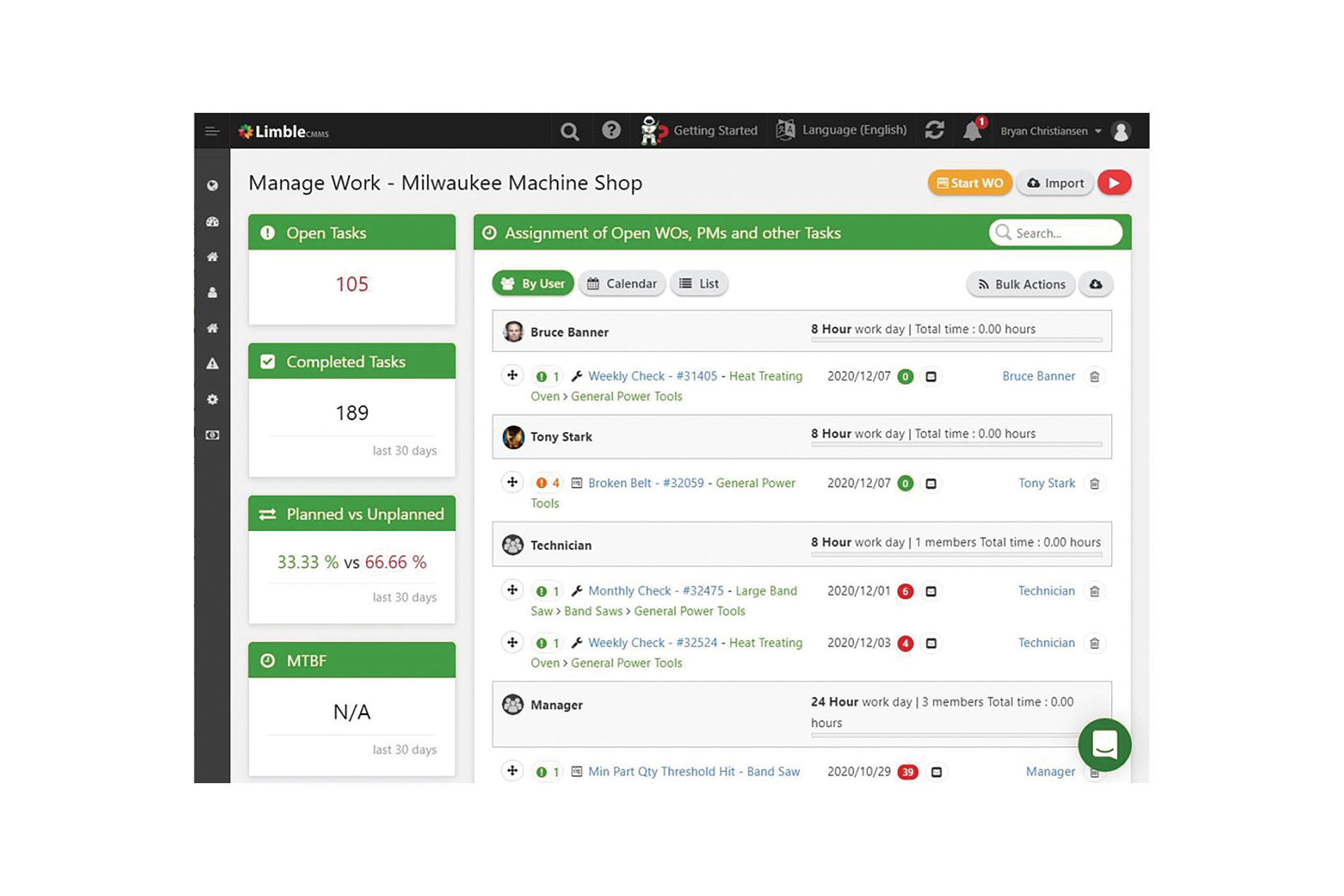Click priority level 4 on Broken Belt
1344x896 pixels.
[x=548, y=484]
